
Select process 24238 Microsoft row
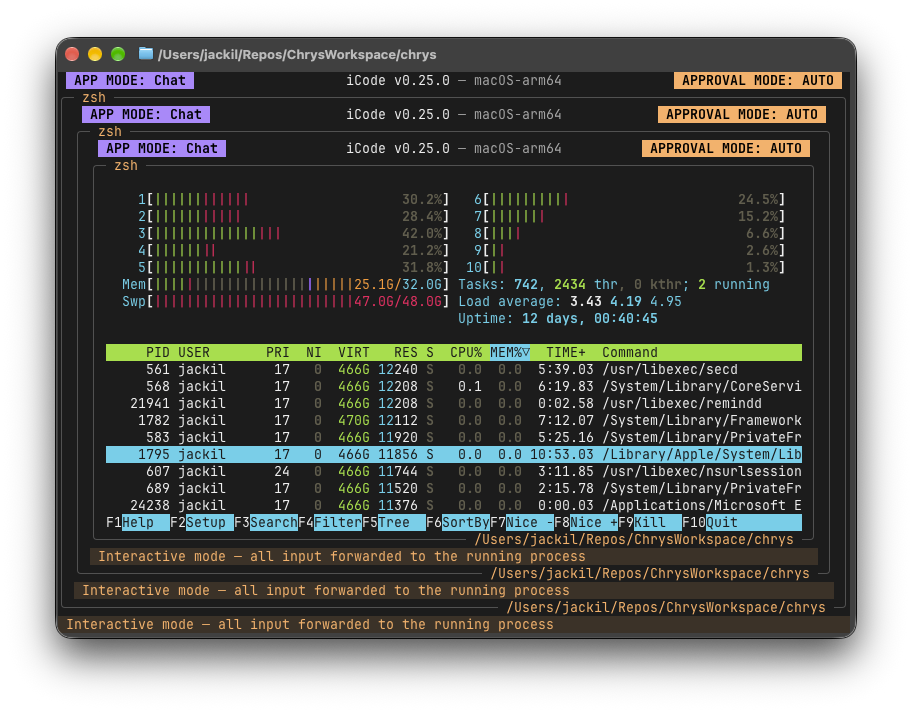454,505
